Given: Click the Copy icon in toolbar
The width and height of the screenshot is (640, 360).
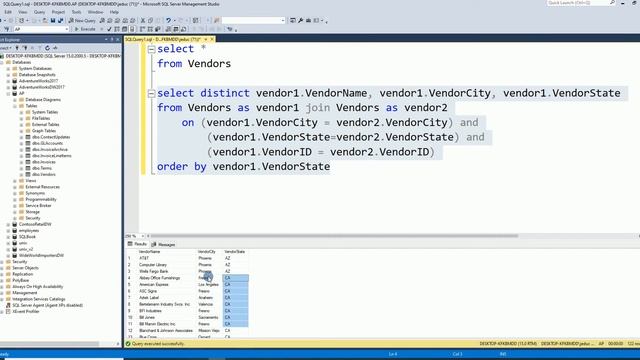Looking at the screenshot, I should coord(150,20).
